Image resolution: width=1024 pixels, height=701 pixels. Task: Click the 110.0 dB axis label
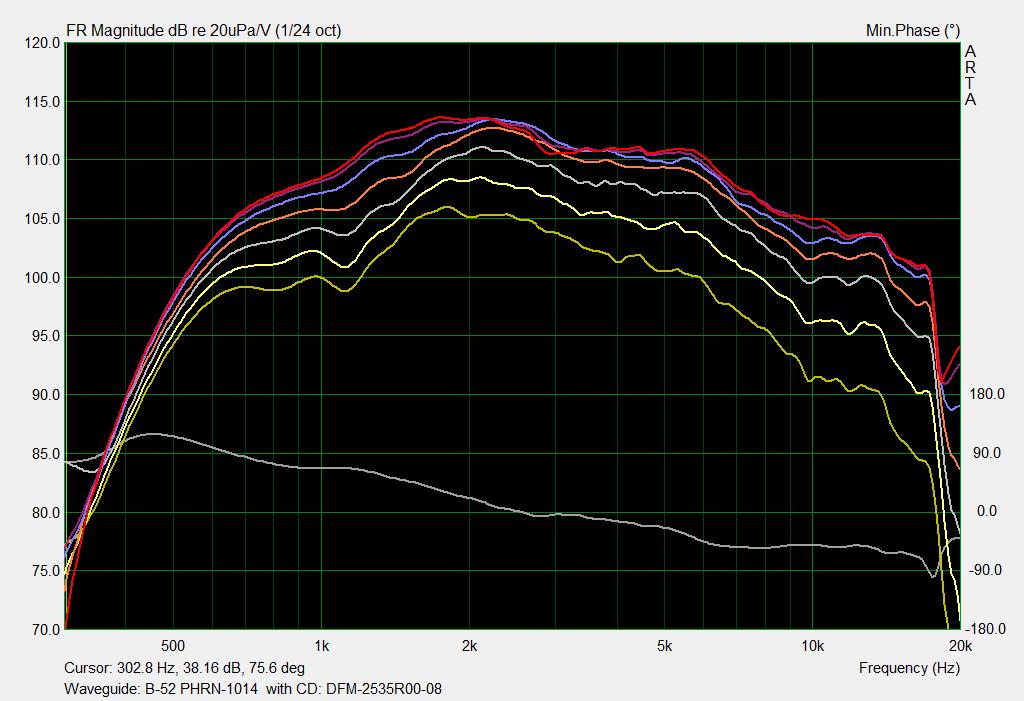tap(42, 160)
